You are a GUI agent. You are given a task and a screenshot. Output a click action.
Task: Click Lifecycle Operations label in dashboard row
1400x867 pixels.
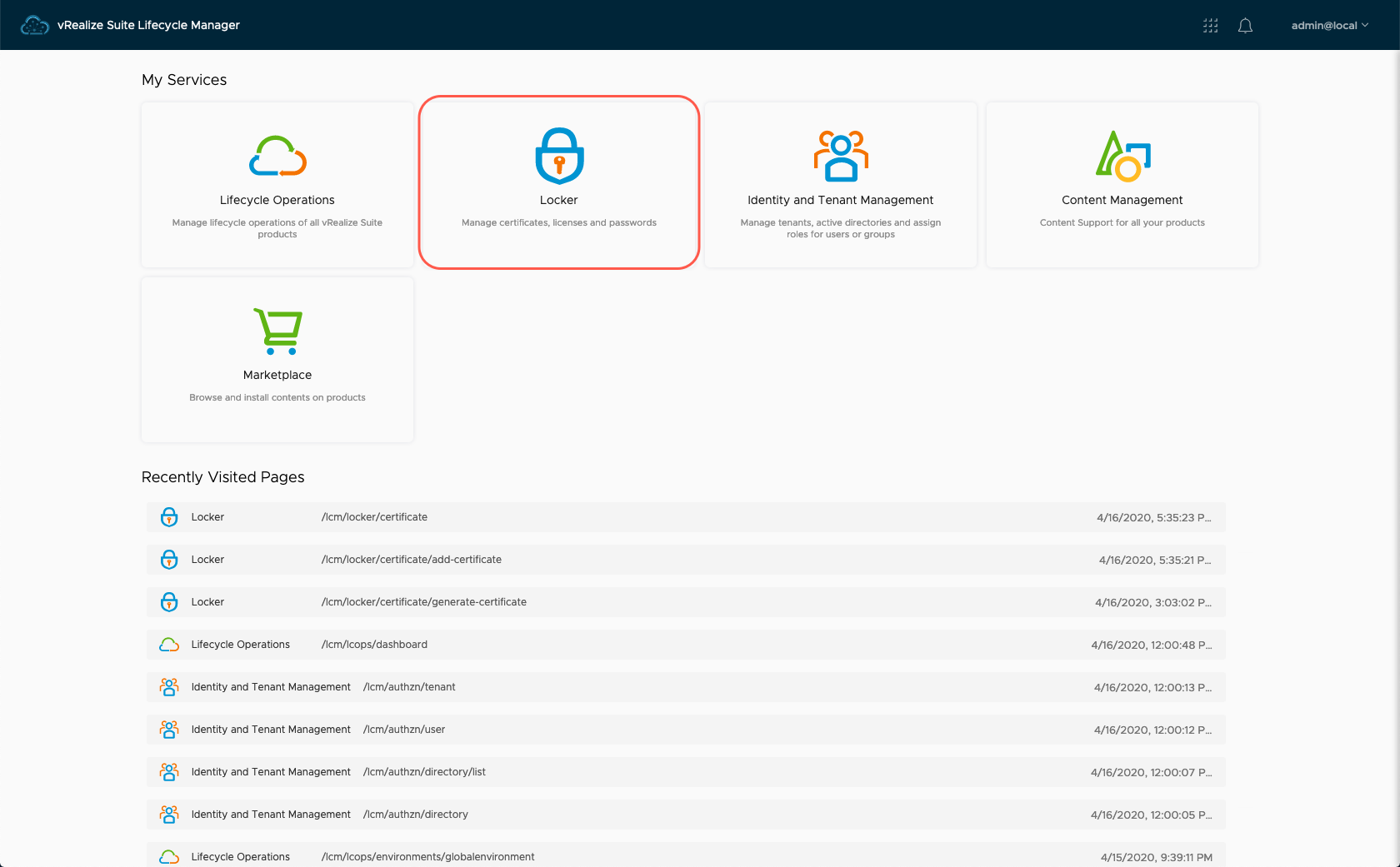tap(241, 645)
